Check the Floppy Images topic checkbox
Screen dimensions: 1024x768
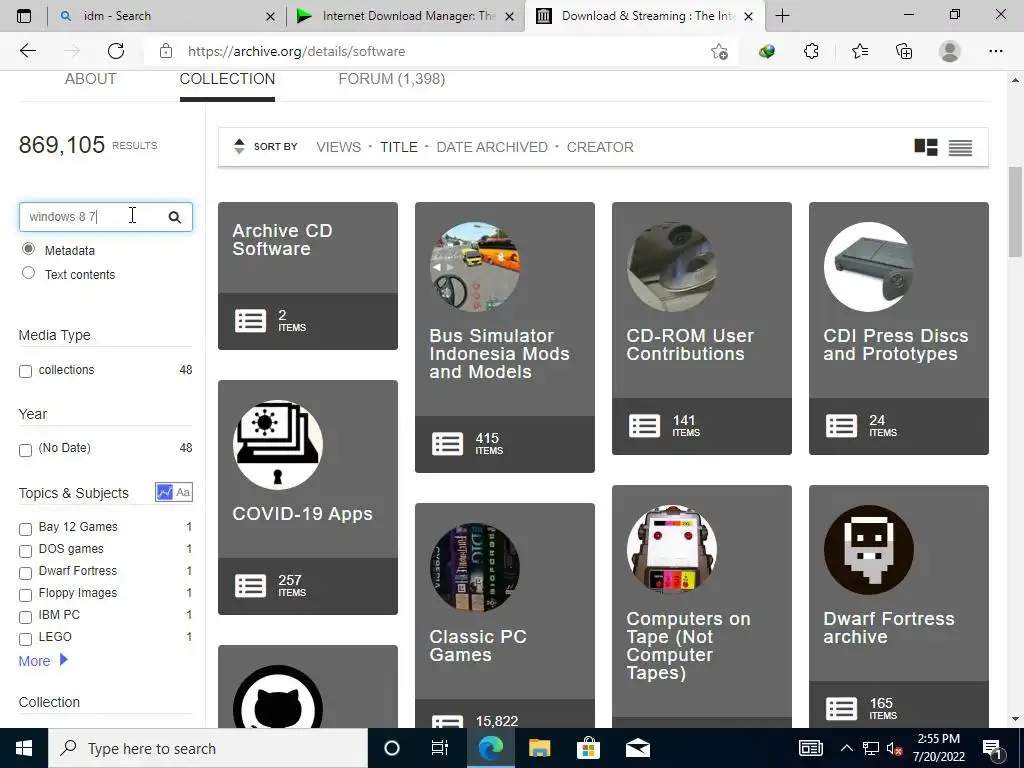[25, 595]
